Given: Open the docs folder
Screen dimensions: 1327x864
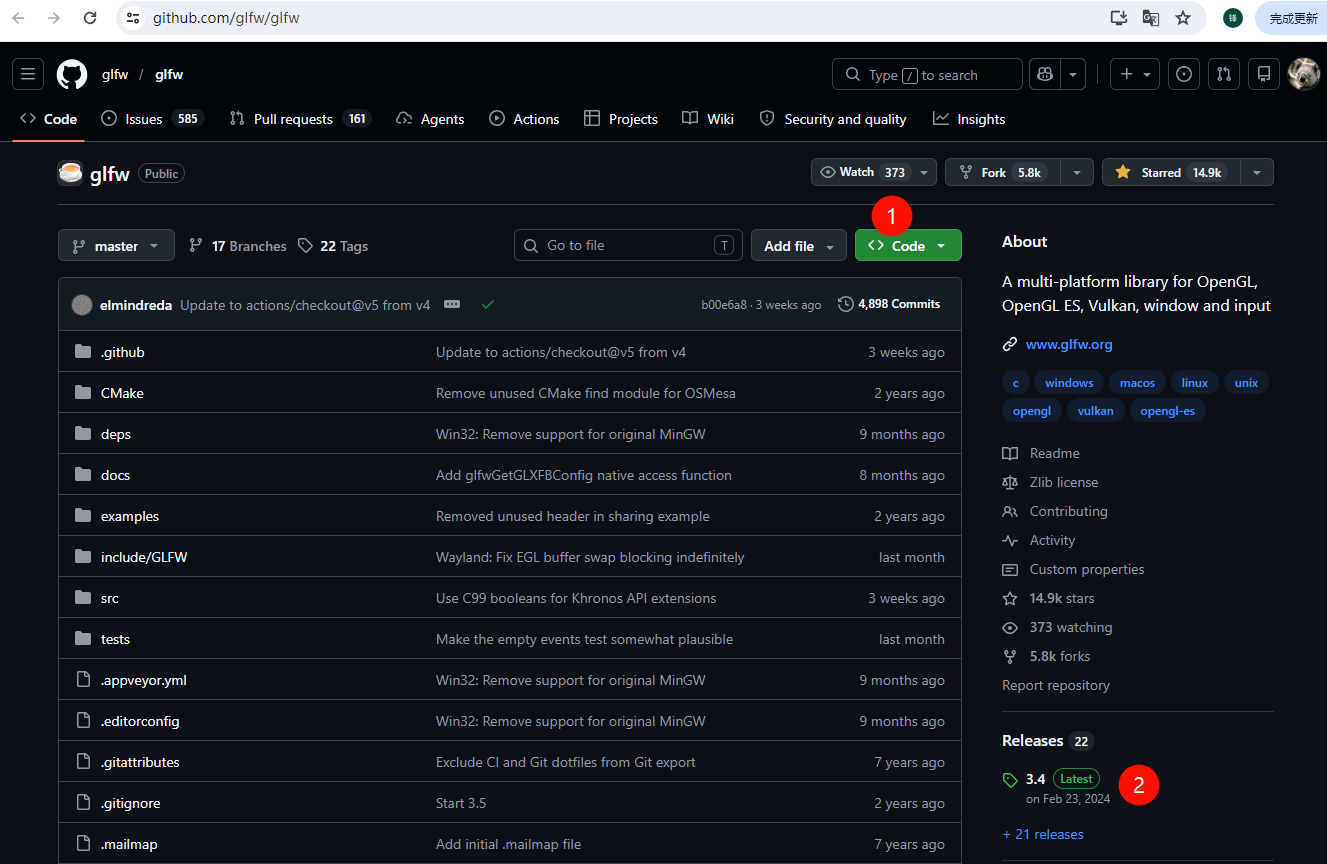Looking at the screenshot, I should pyautogui.click(x=116, y=475).
